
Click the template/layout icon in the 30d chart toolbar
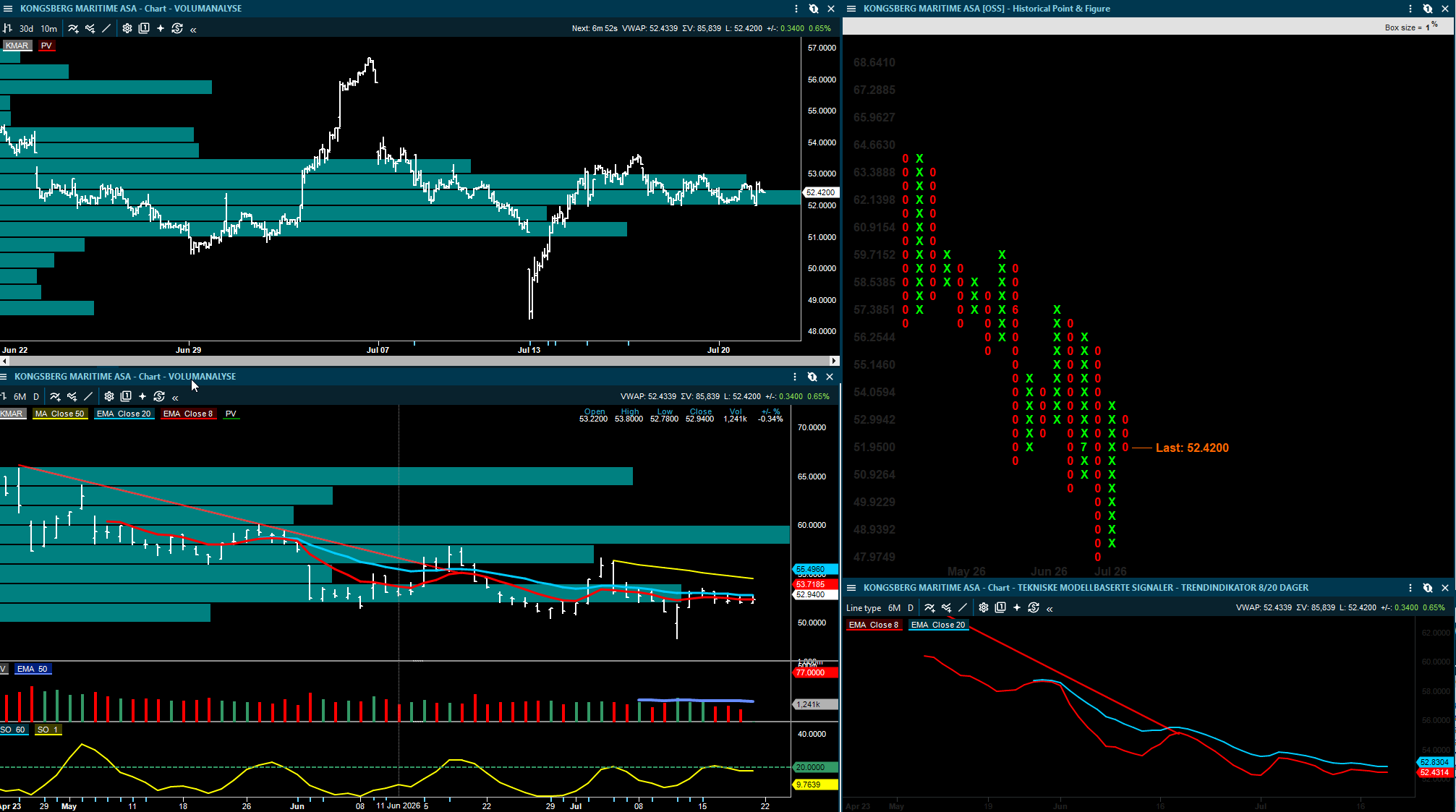144,28
